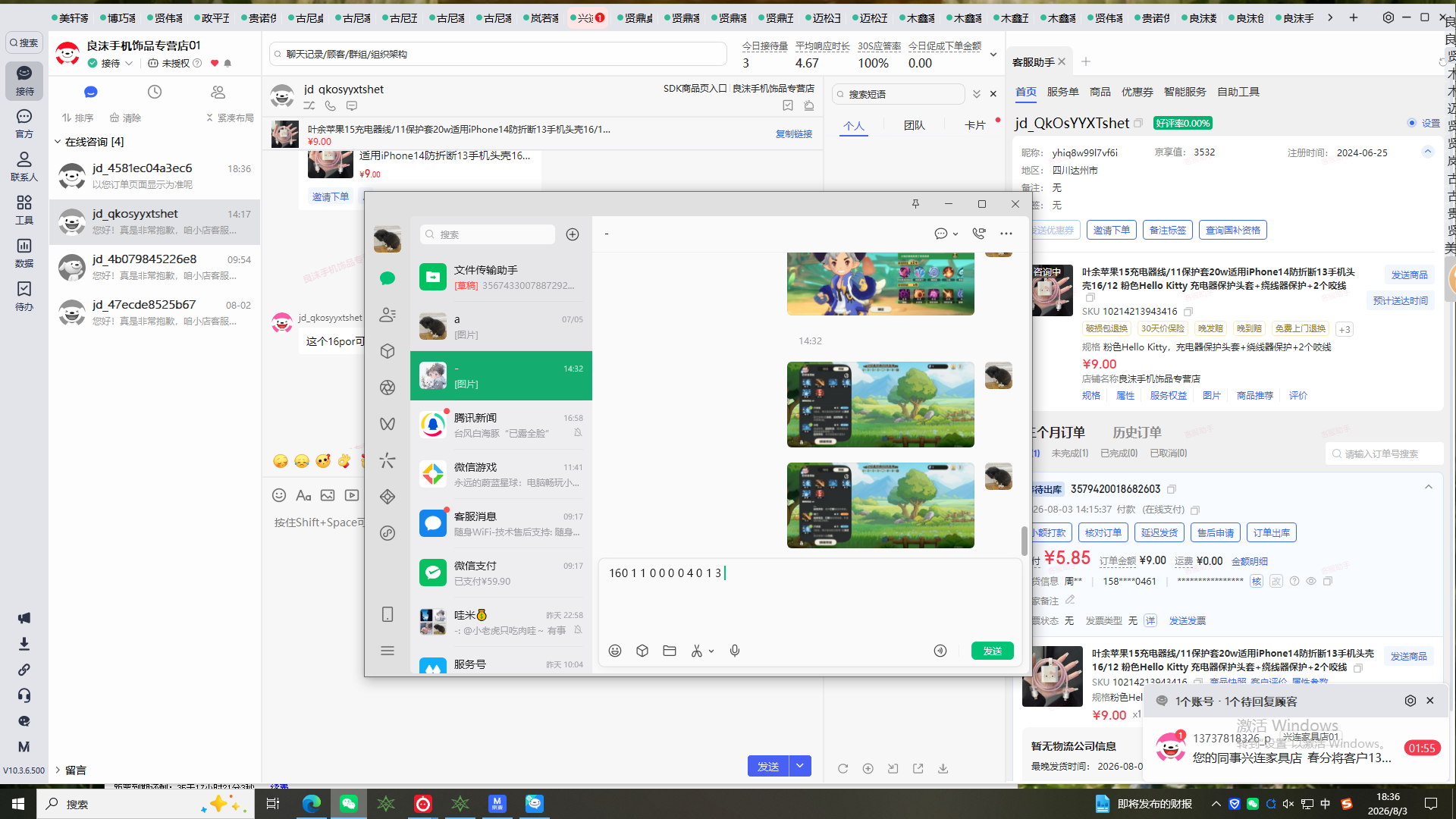Image resolution: width=1456 pixels, height=819 pixels.
Task: Copy order number 3579420018682603
Action: 1172,489
